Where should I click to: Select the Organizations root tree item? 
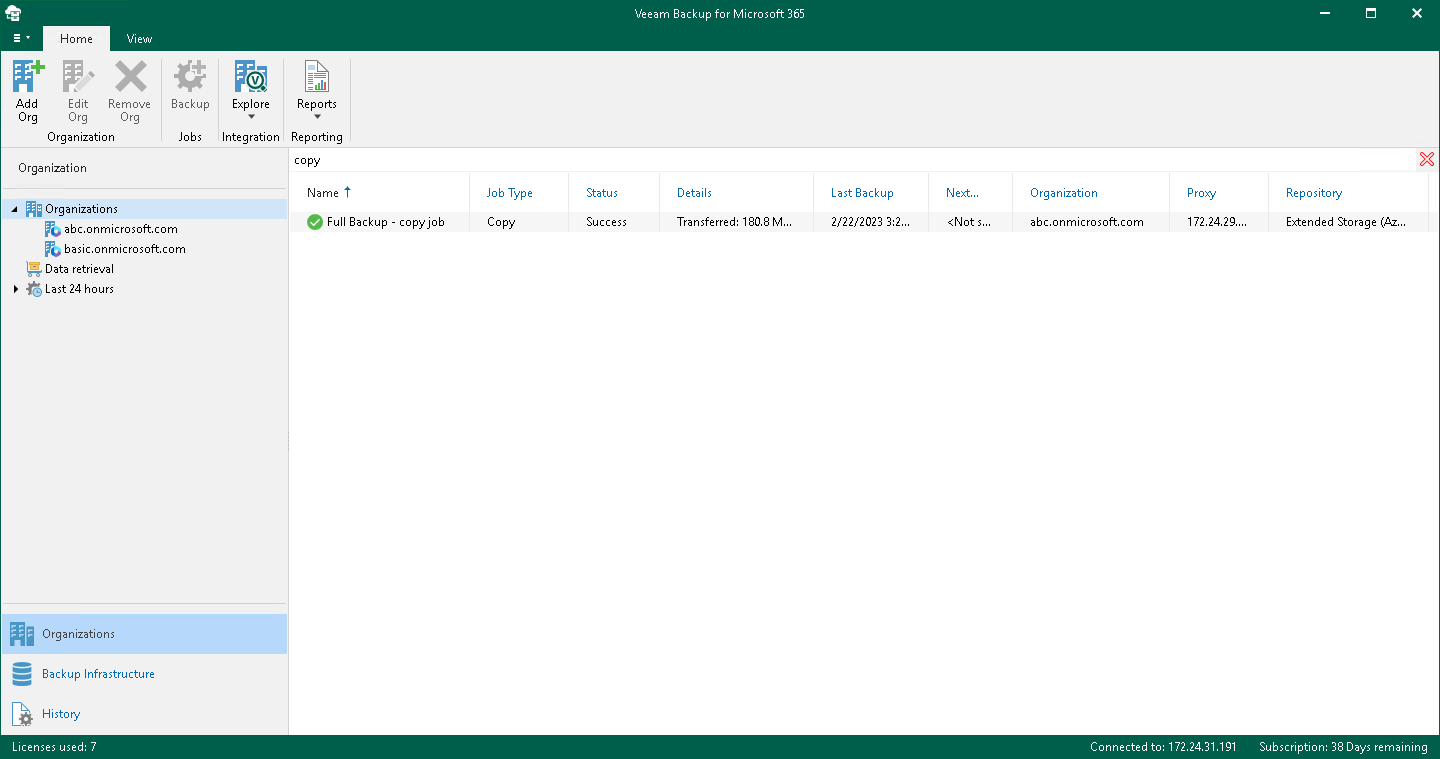point(81,209)
